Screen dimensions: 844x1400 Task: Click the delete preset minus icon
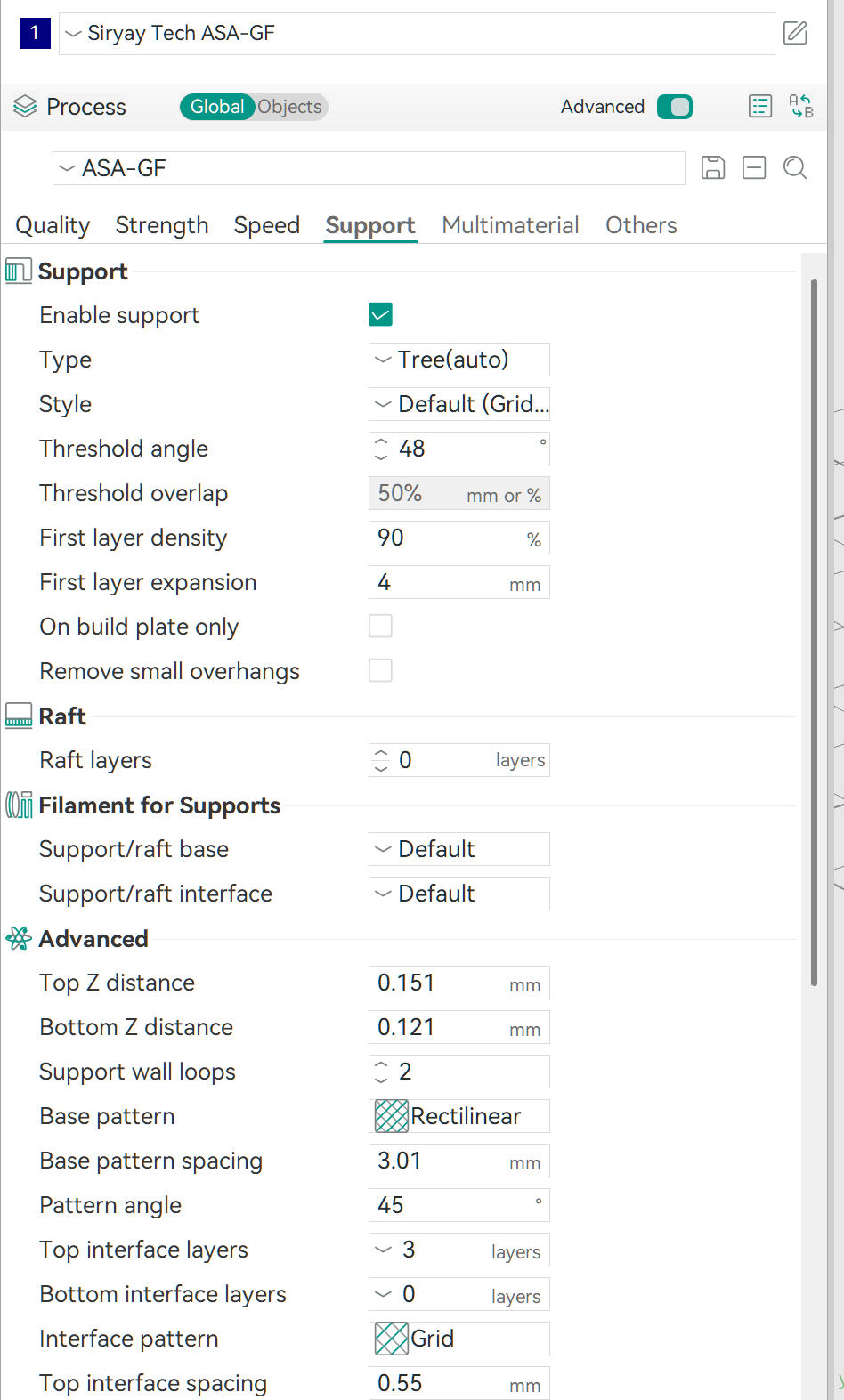tap(754, 167)
